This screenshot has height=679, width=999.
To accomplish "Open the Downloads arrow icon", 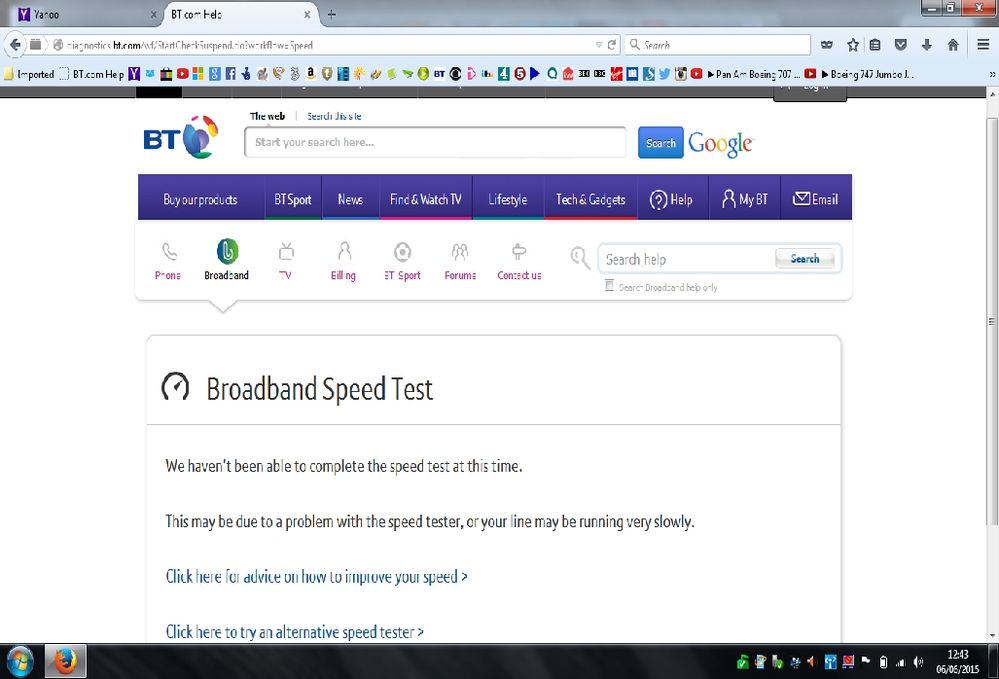I will click(x=926, y=45).
